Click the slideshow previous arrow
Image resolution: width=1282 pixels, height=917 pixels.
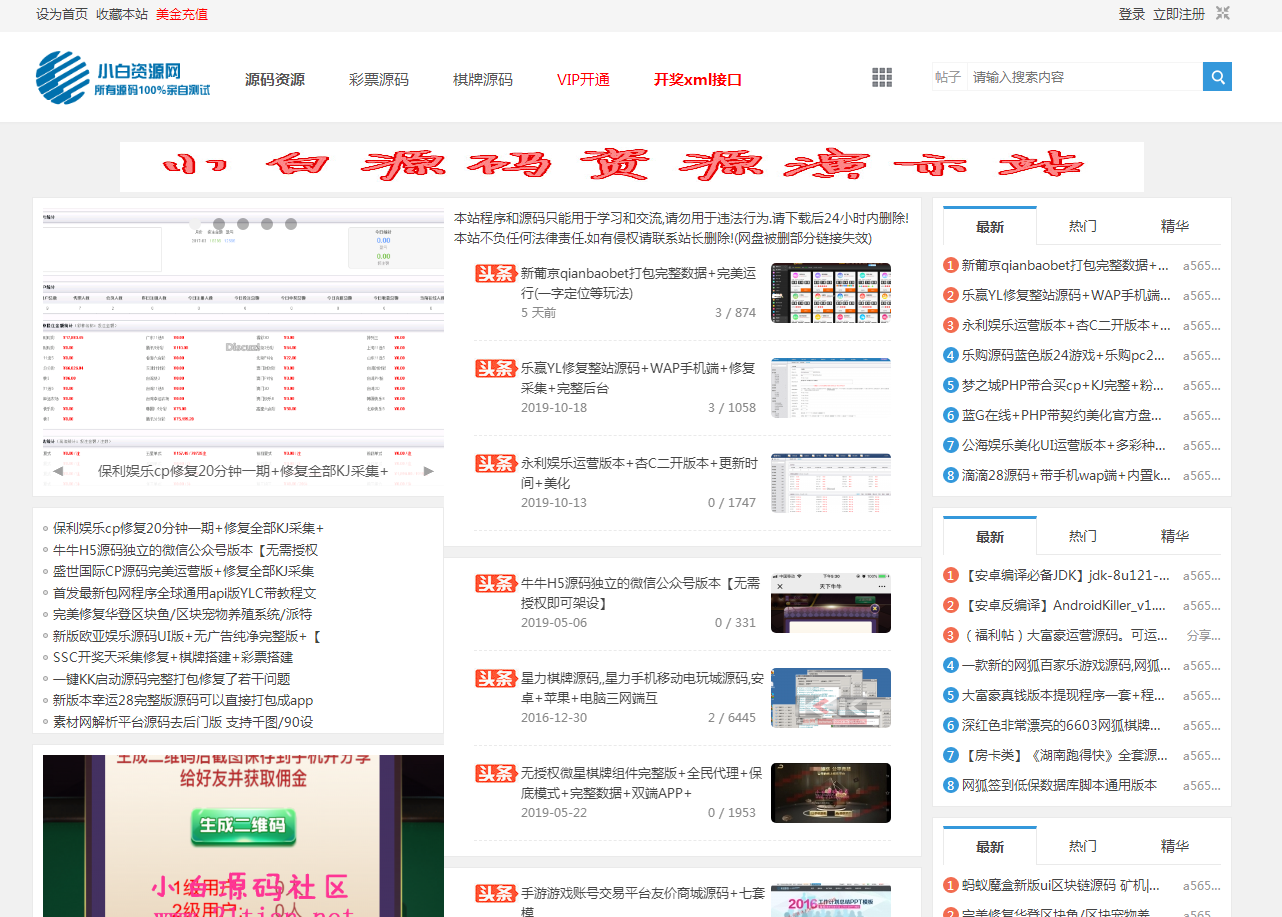pyautogui.click(x=59, y=471)
